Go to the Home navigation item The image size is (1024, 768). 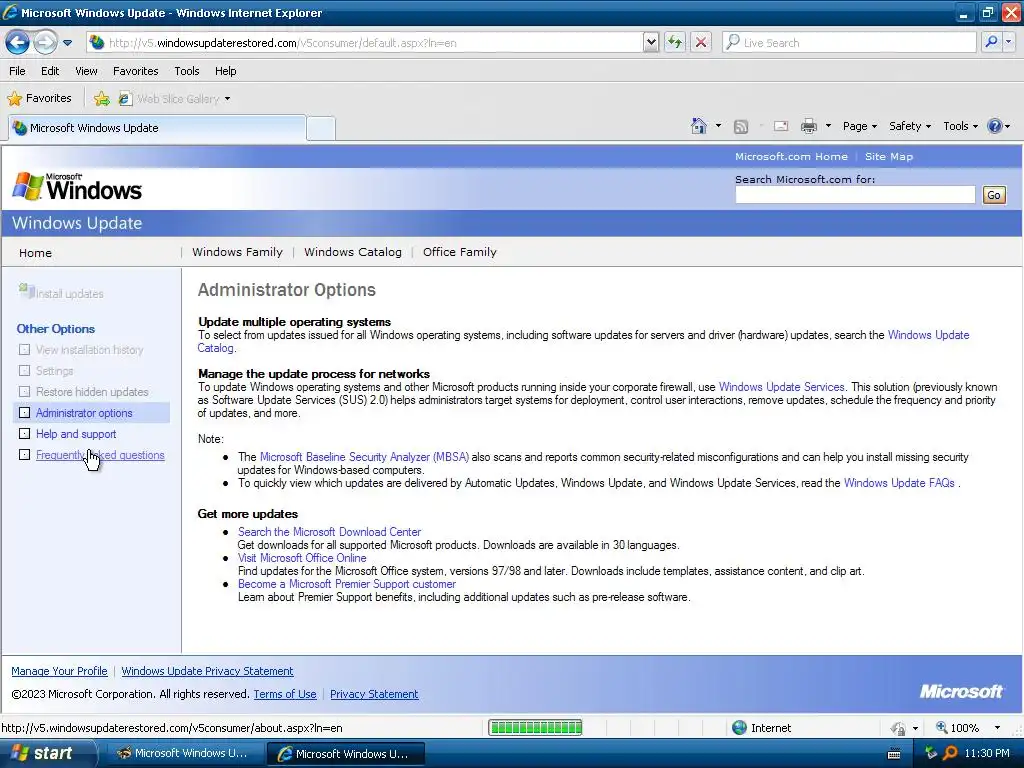pyautogui.click(x=35, y=253)
